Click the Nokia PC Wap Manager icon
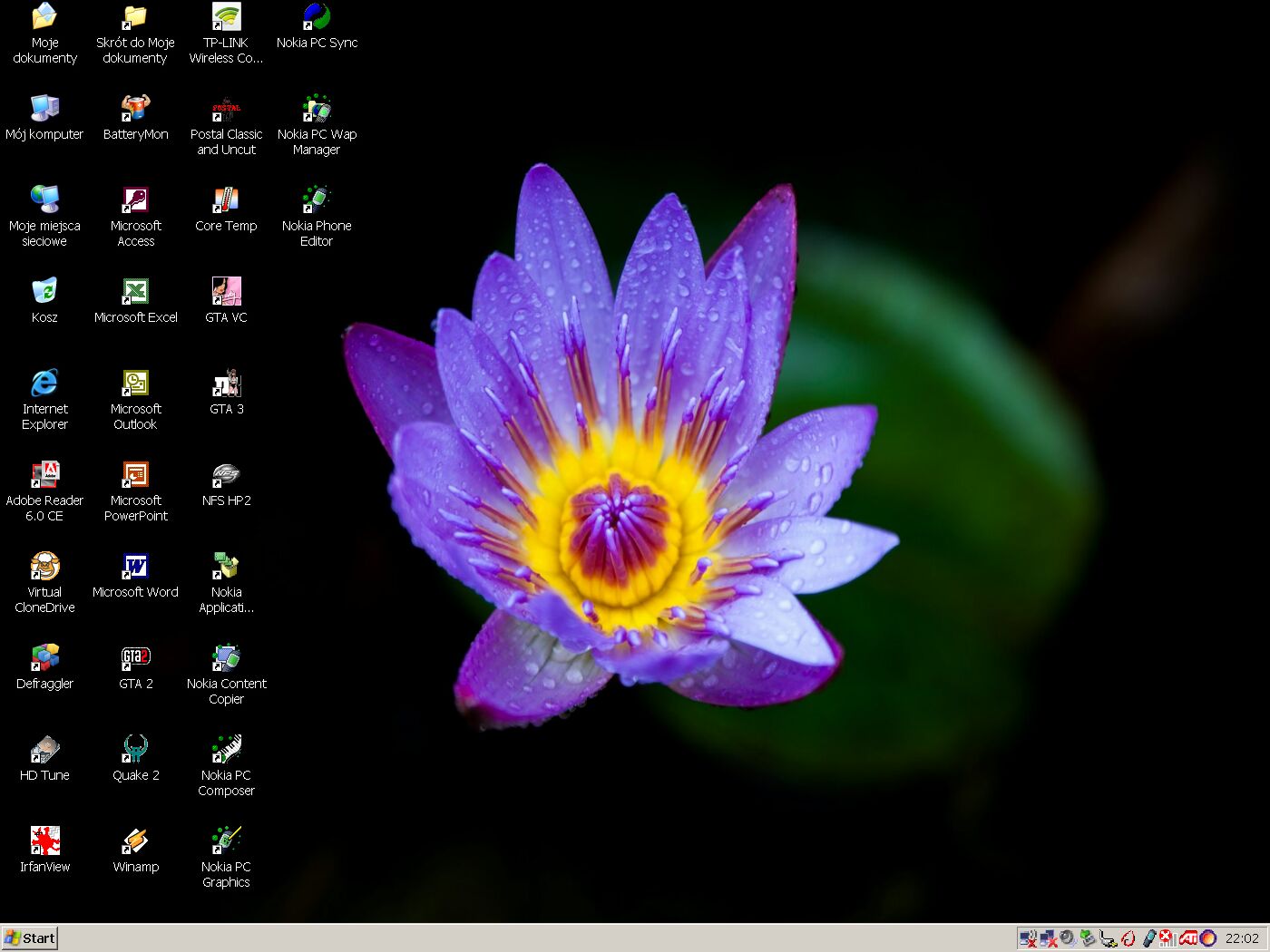This screenshot has height=952, width=1270. pyautogui.click(x=317, y=108)
